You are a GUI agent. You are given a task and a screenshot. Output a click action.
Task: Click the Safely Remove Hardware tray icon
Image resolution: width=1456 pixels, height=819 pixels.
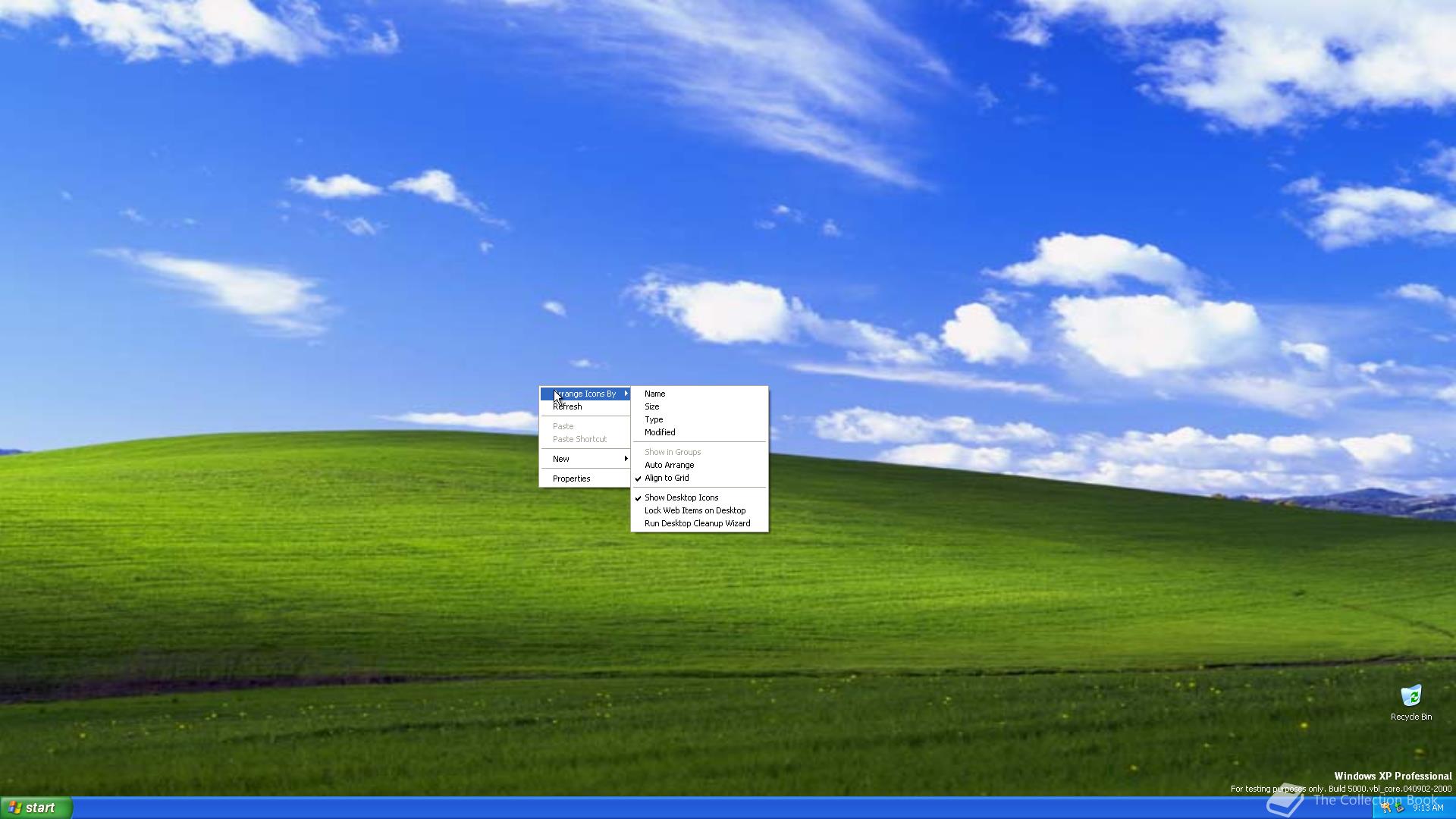[1399, 808]
